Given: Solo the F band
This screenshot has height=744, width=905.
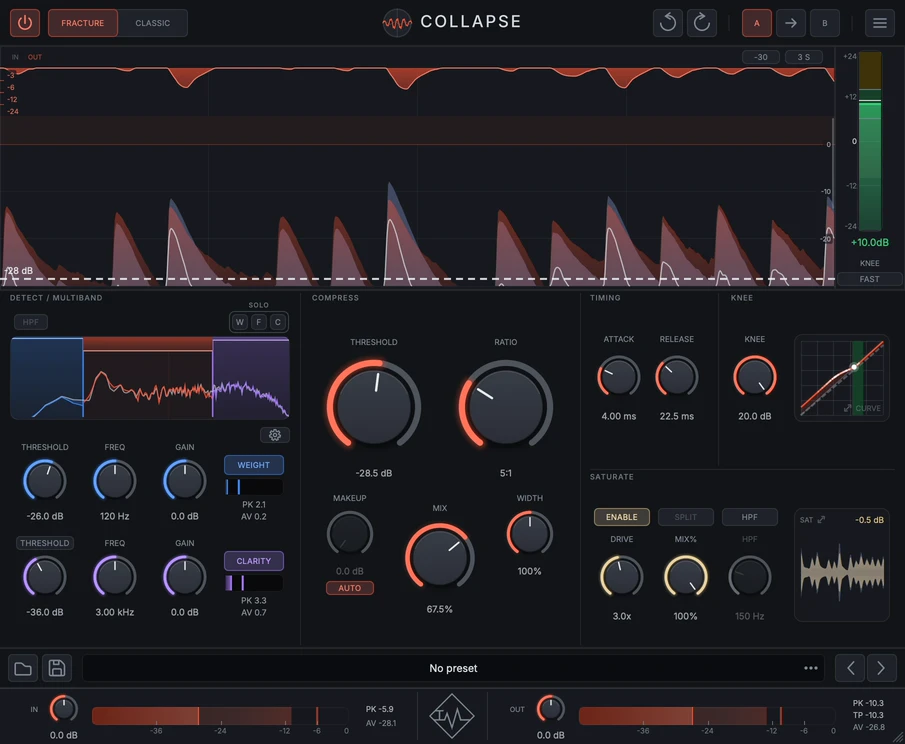Looking at the screenshot, I should (259, 322).
